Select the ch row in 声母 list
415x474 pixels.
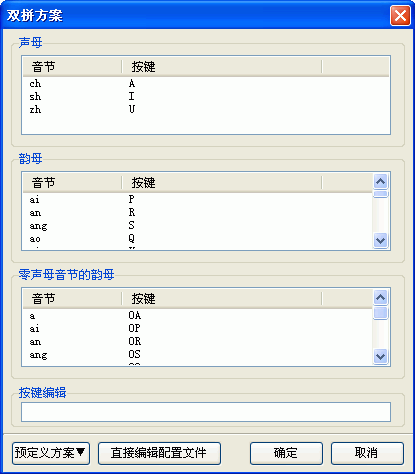[x=206, y=83]
